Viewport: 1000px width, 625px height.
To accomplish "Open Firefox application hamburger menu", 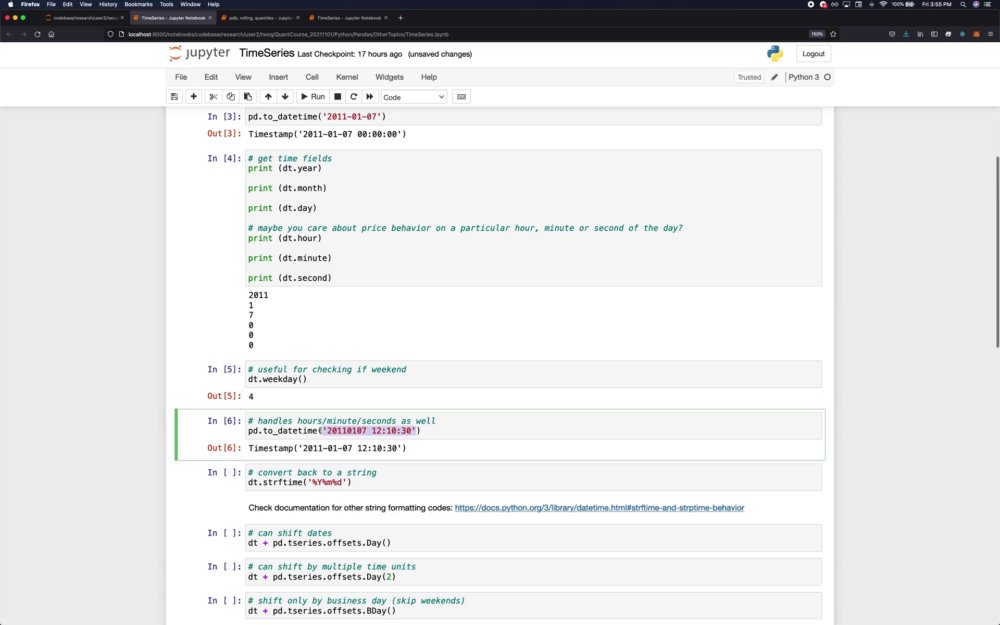I will (990, 34).
